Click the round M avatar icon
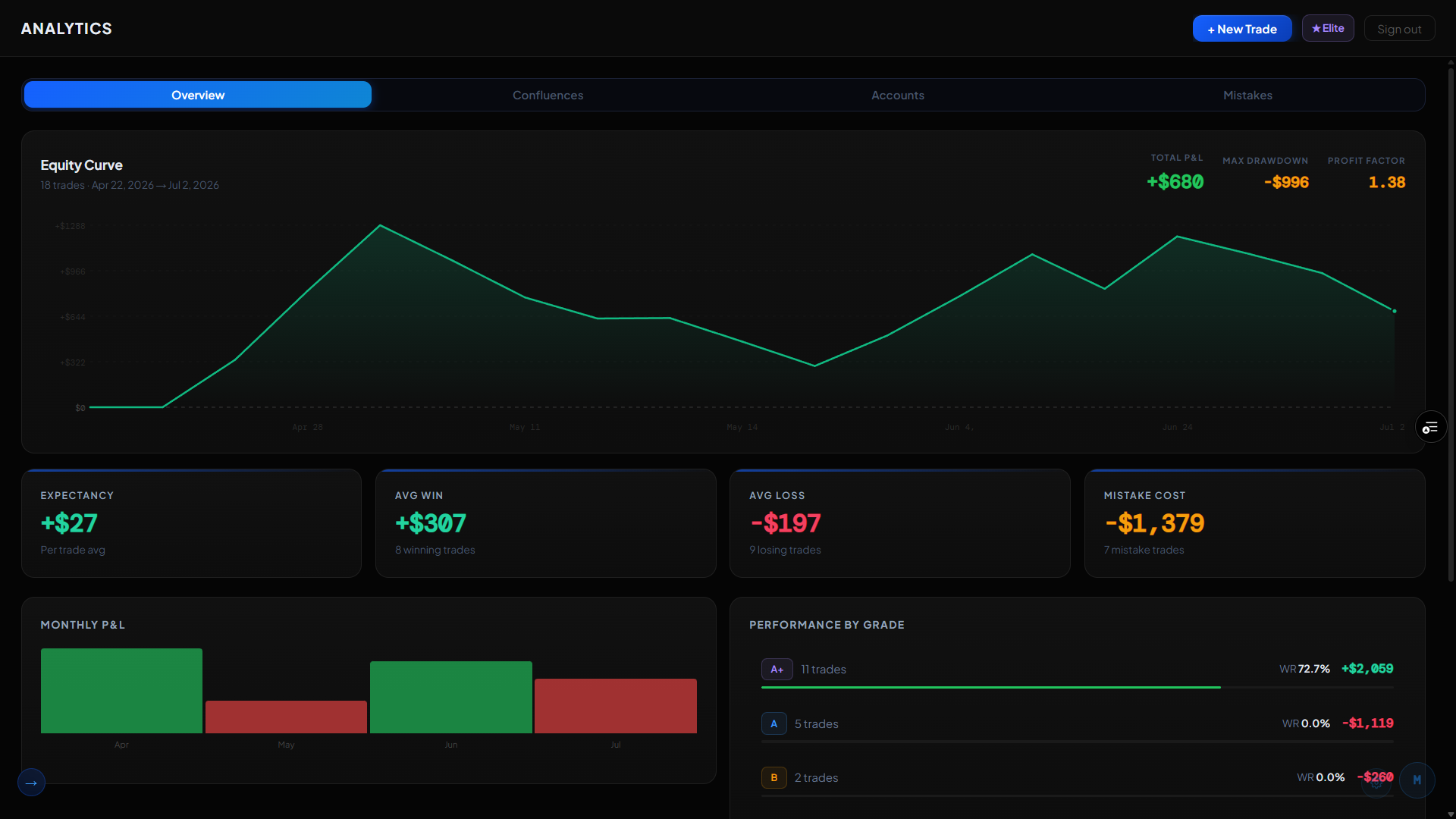The height and width of the screenshot is (819, 1456). coord(1417,780)
